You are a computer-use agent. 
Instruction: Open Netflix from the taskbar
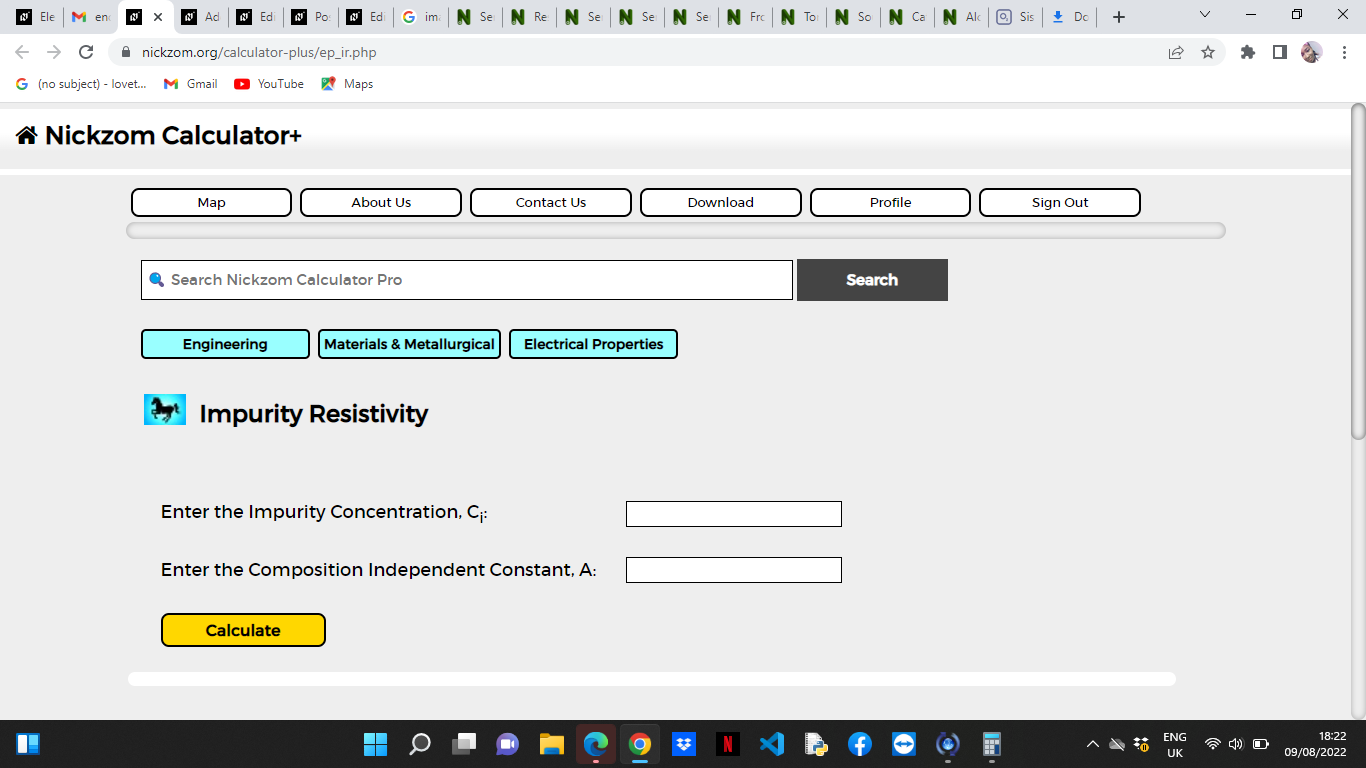pyautogui.click(x=728, y=744)
